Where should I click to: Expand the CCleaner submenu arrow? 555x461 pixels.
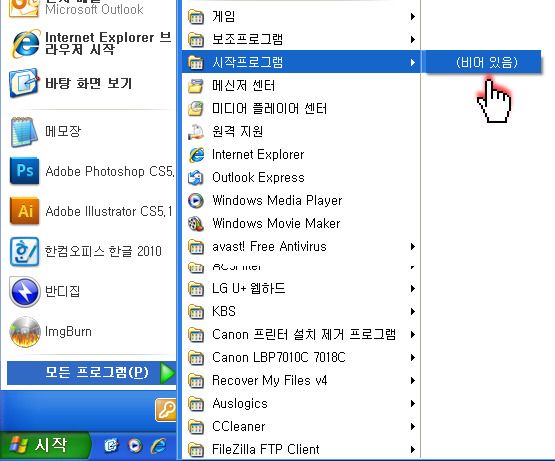pos(412,427)
